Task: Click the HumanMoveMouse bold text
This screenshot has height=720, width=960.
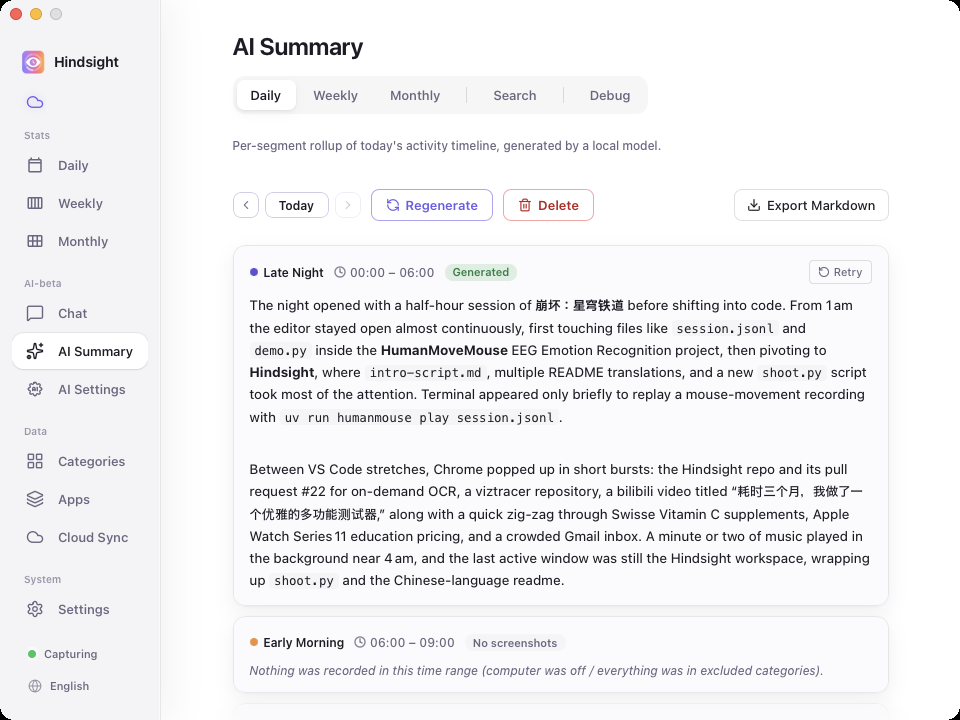Action: (x=444, y=350)
